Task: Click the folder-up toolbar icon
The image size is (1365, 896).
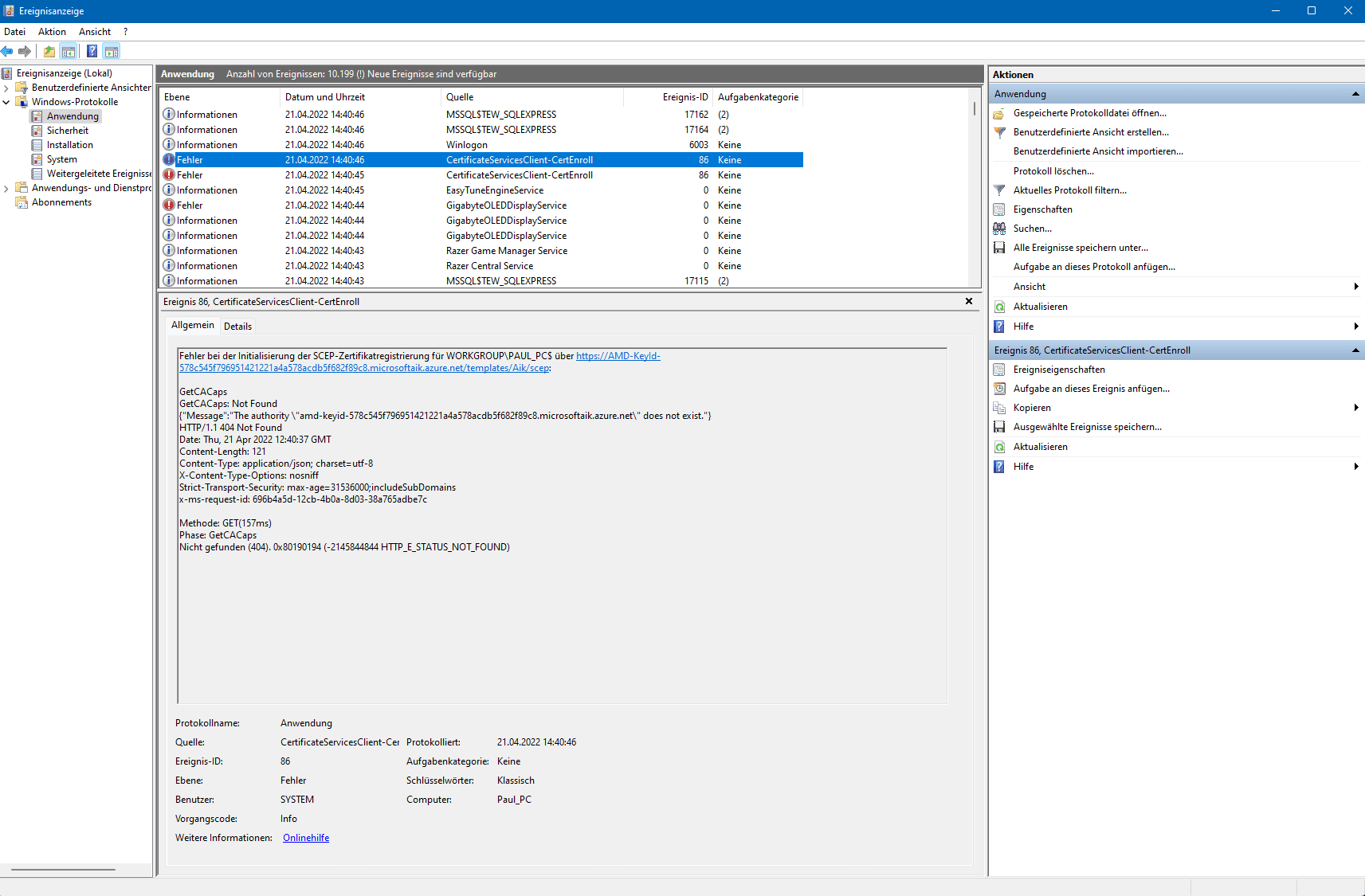Action: coord(49,52)
